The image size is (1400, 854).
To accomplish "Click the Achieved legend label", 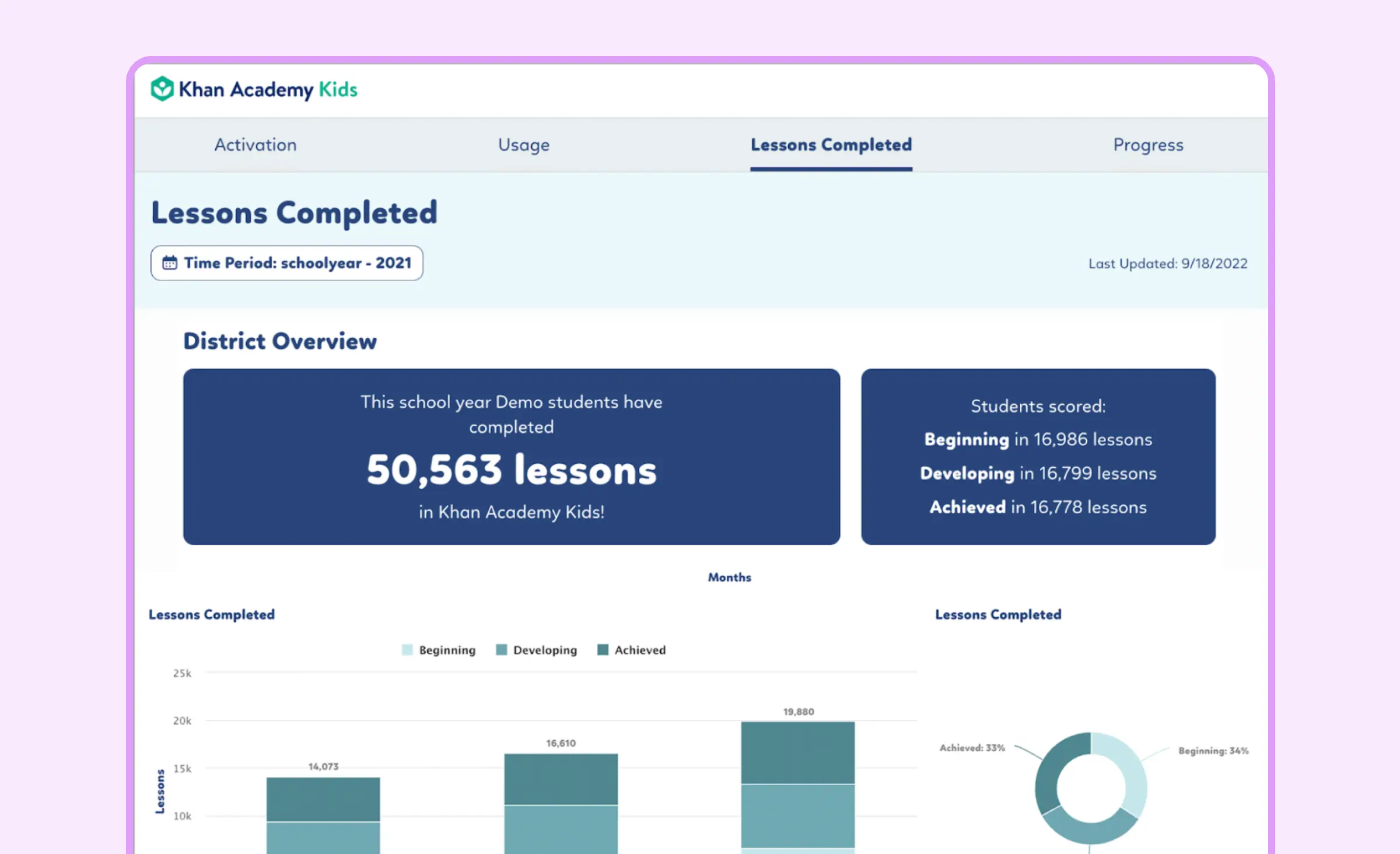I will (640, 650).
